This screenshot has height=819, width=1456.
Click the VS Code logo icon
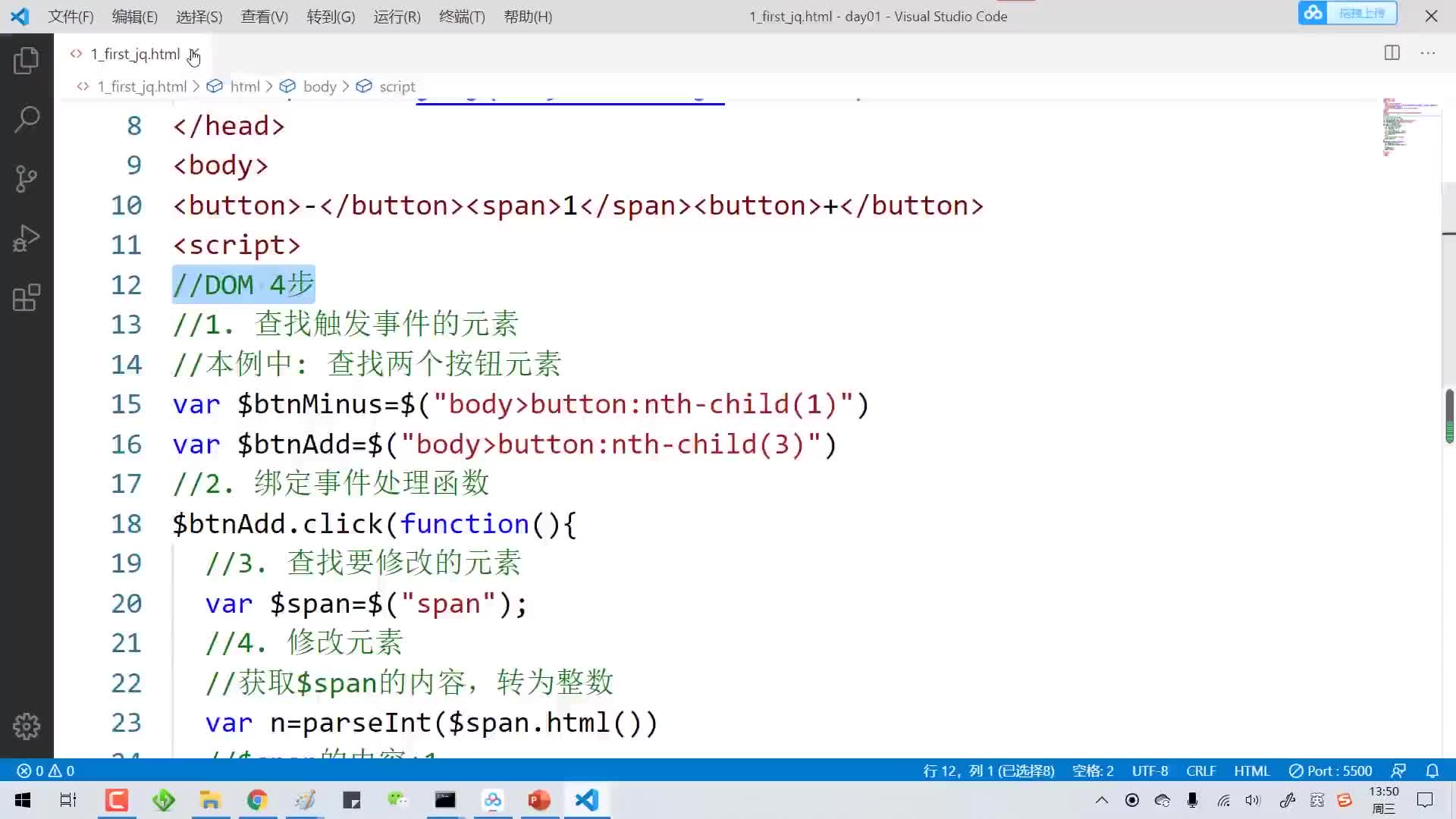(20, 16)
